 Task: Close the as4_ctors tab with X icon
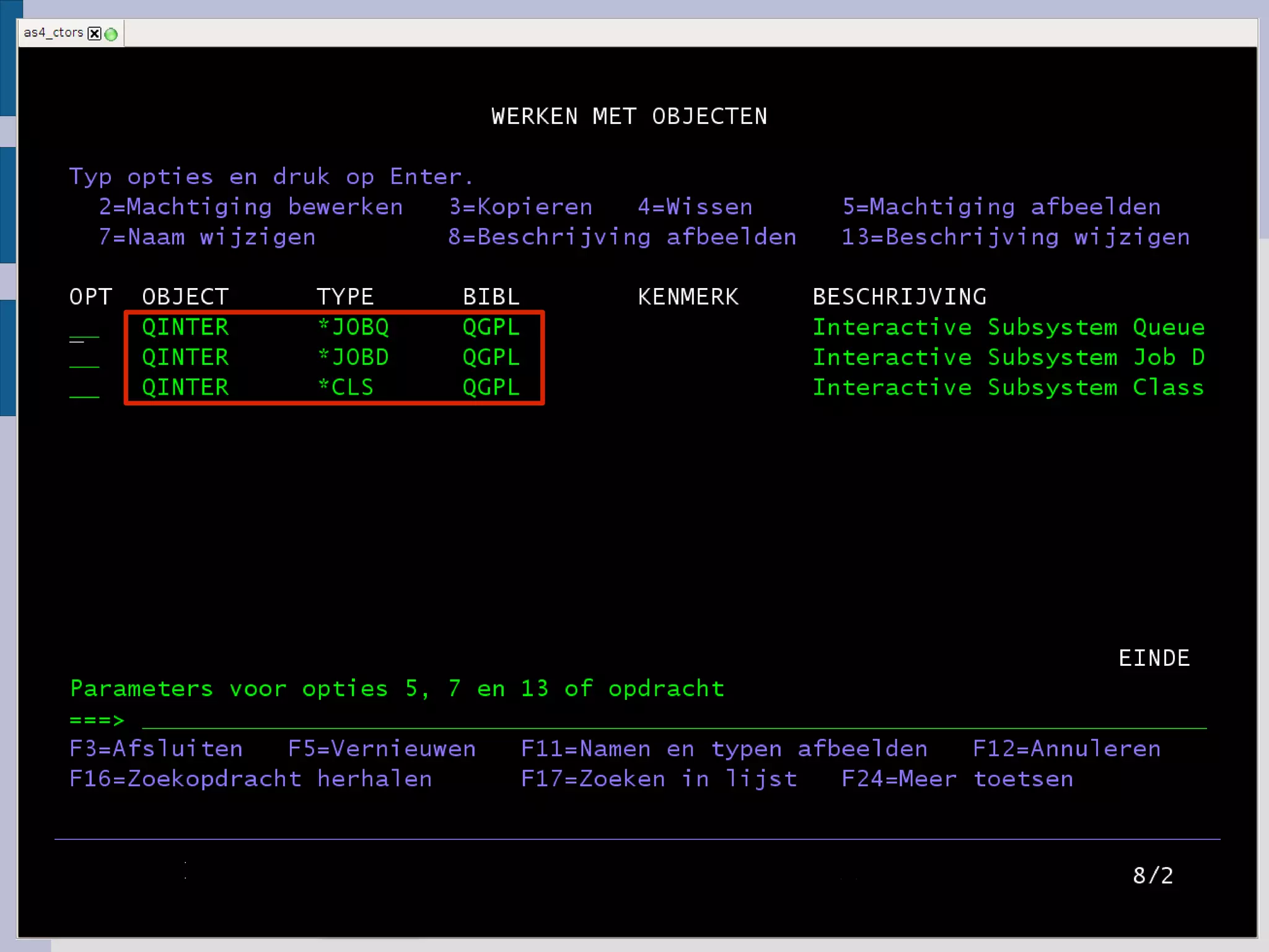(94, 33)
